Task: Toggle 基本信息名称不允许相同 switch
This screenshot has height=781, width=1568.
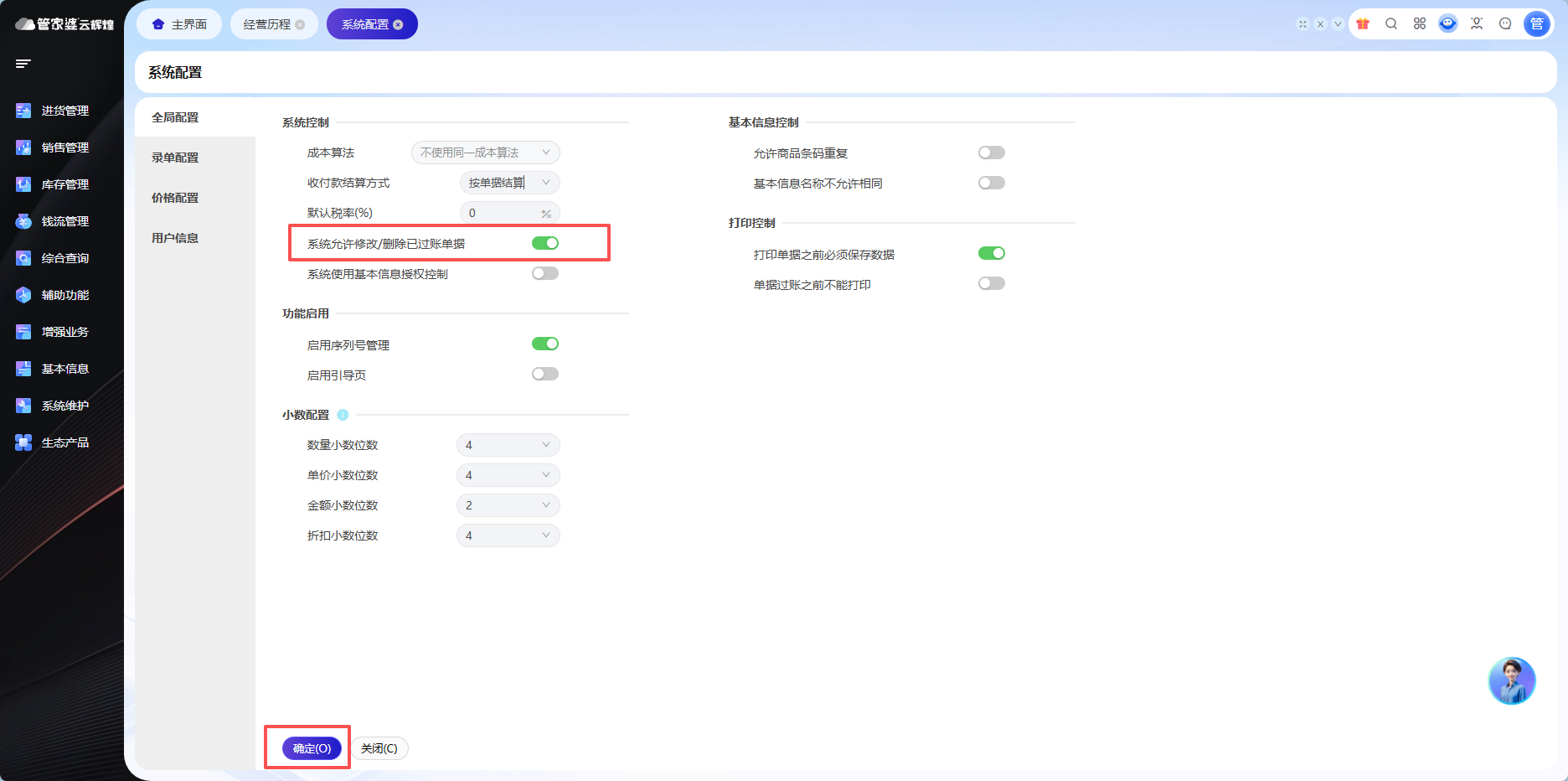Action: 992,183
